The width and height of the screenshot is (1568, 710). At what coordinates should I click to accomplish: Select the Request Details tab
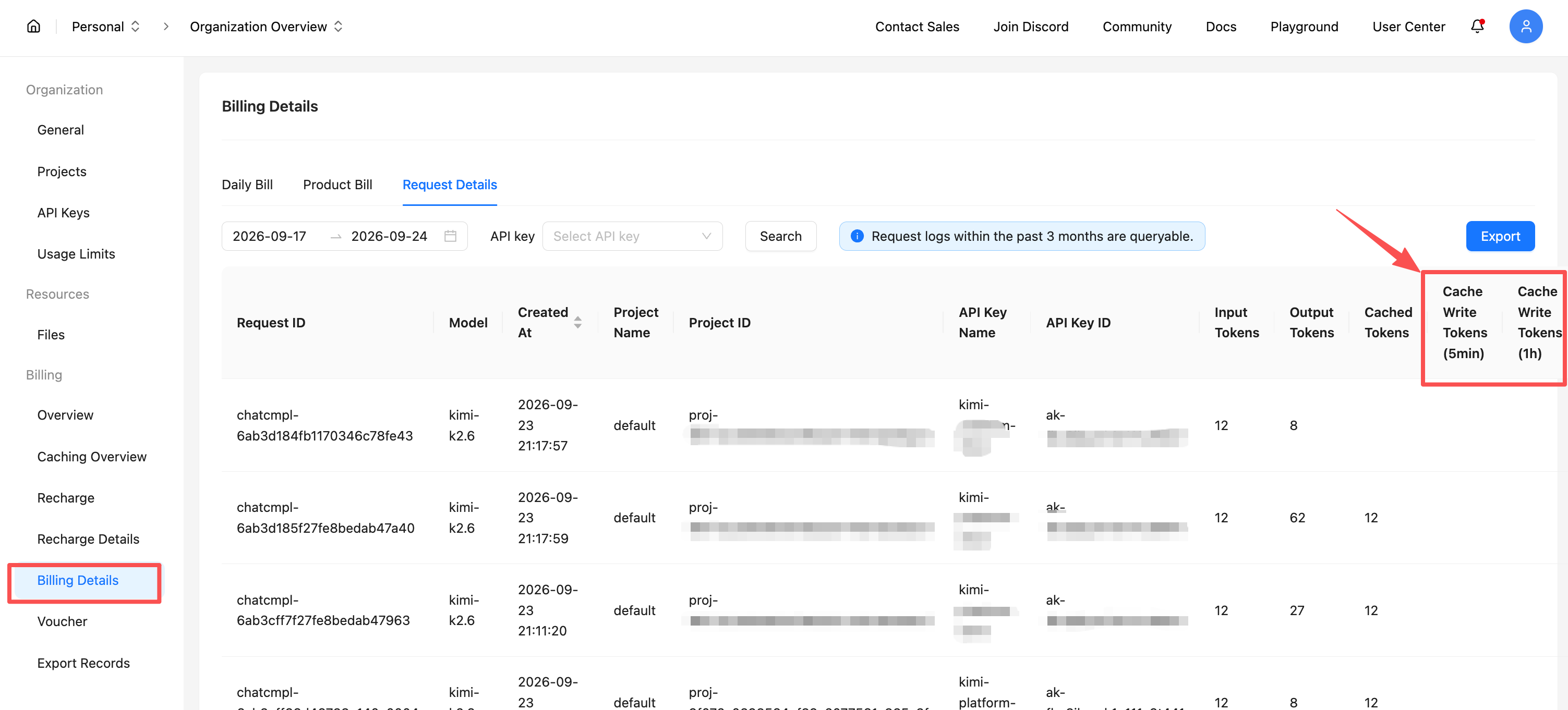click(449, 185)
